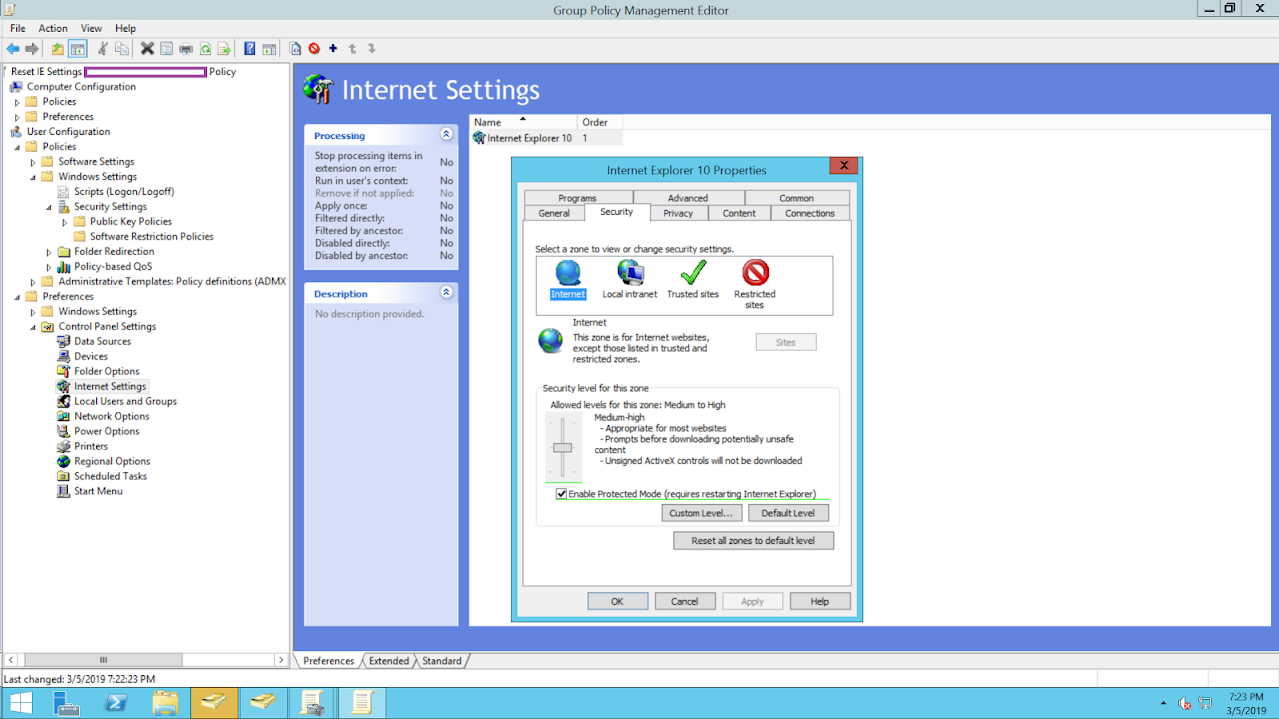Collapse the Processing panel chevron

(x=446, y=135)
